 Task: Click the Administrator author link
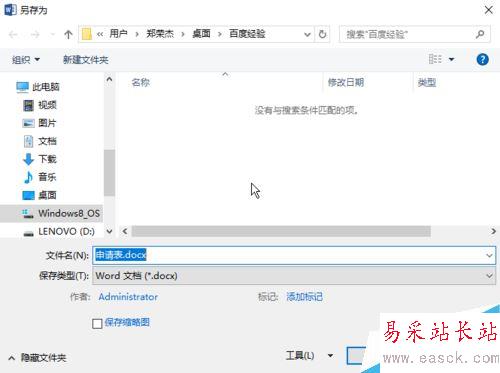[x=128, y=297]
